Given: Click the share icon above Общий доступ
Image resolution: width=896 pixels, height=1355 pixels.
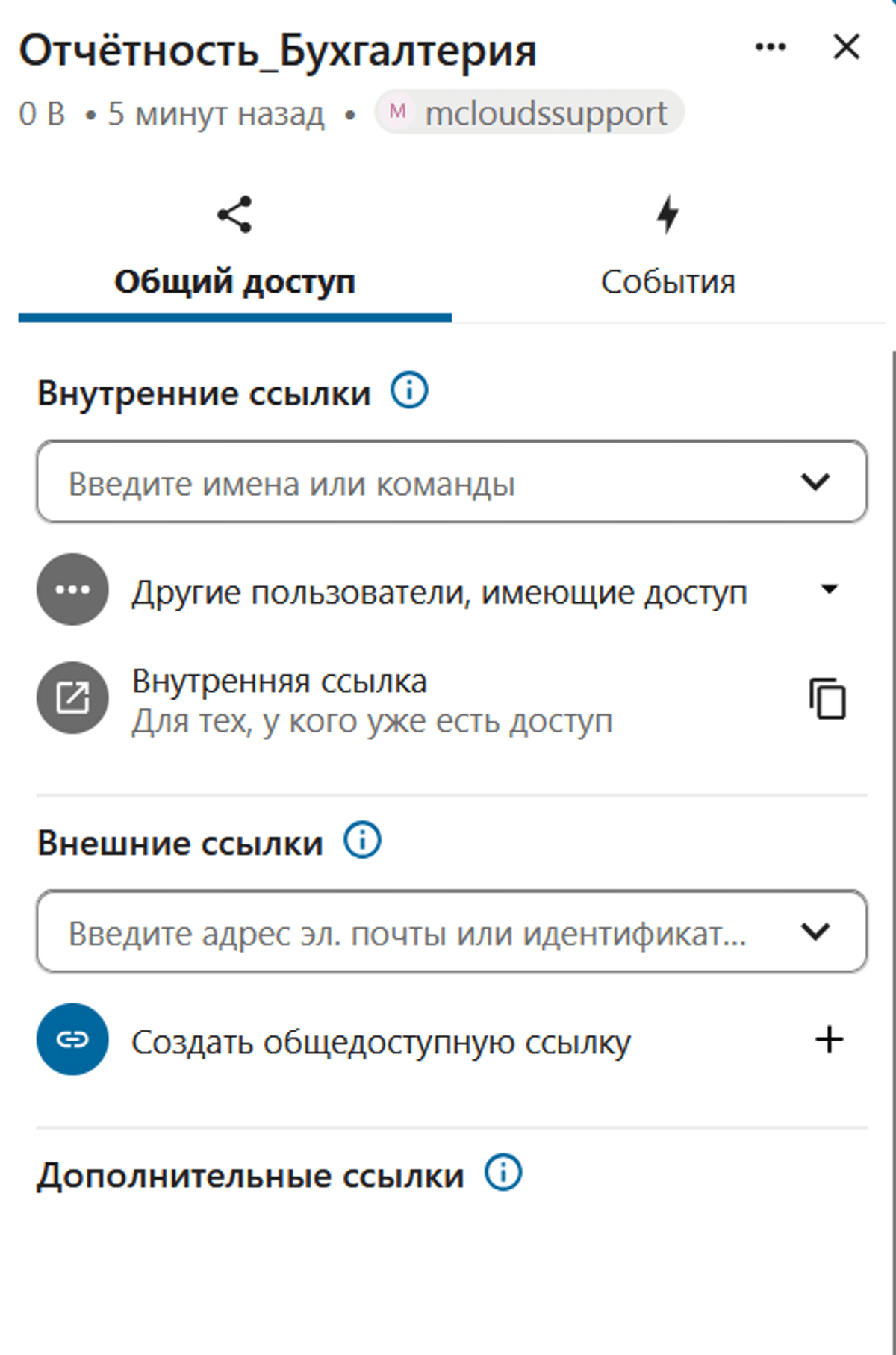Looking at the screenshot, I should [234, 215].
